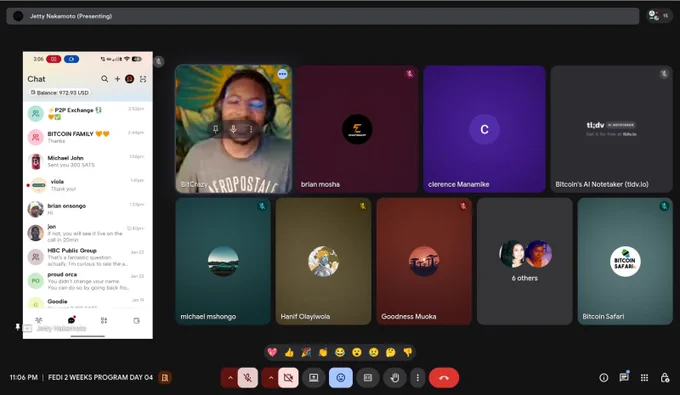This screenshot has height=395, width=680.
Task: Click pin icon beside Jetty Nakamoto label
Action: coord(17,327)
